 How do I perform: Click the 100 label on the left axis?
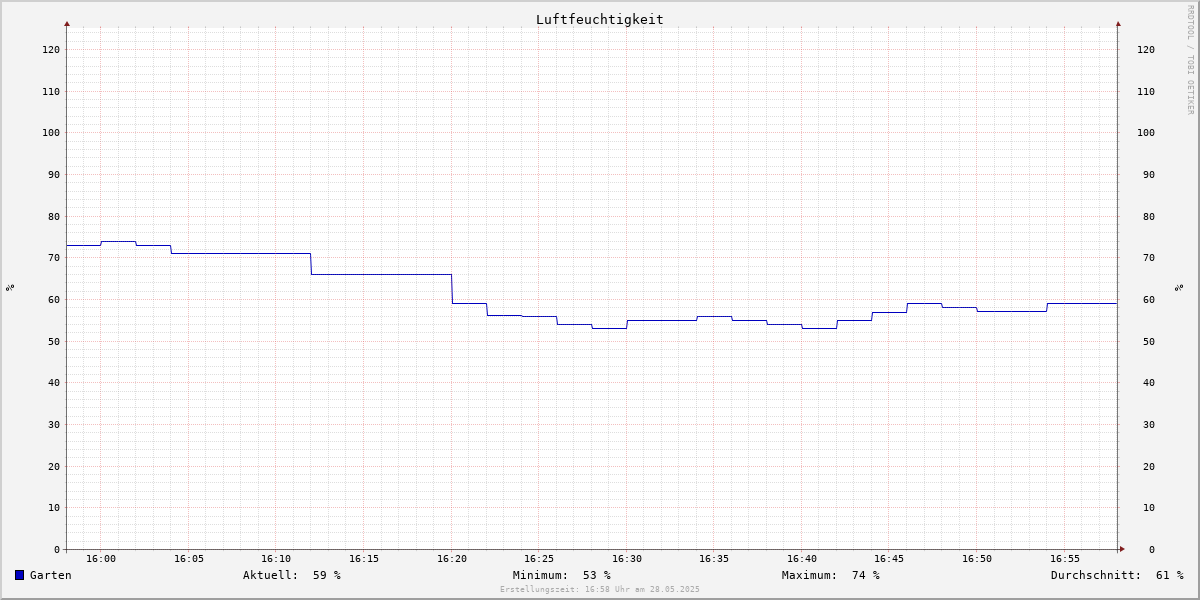(51, 133)
